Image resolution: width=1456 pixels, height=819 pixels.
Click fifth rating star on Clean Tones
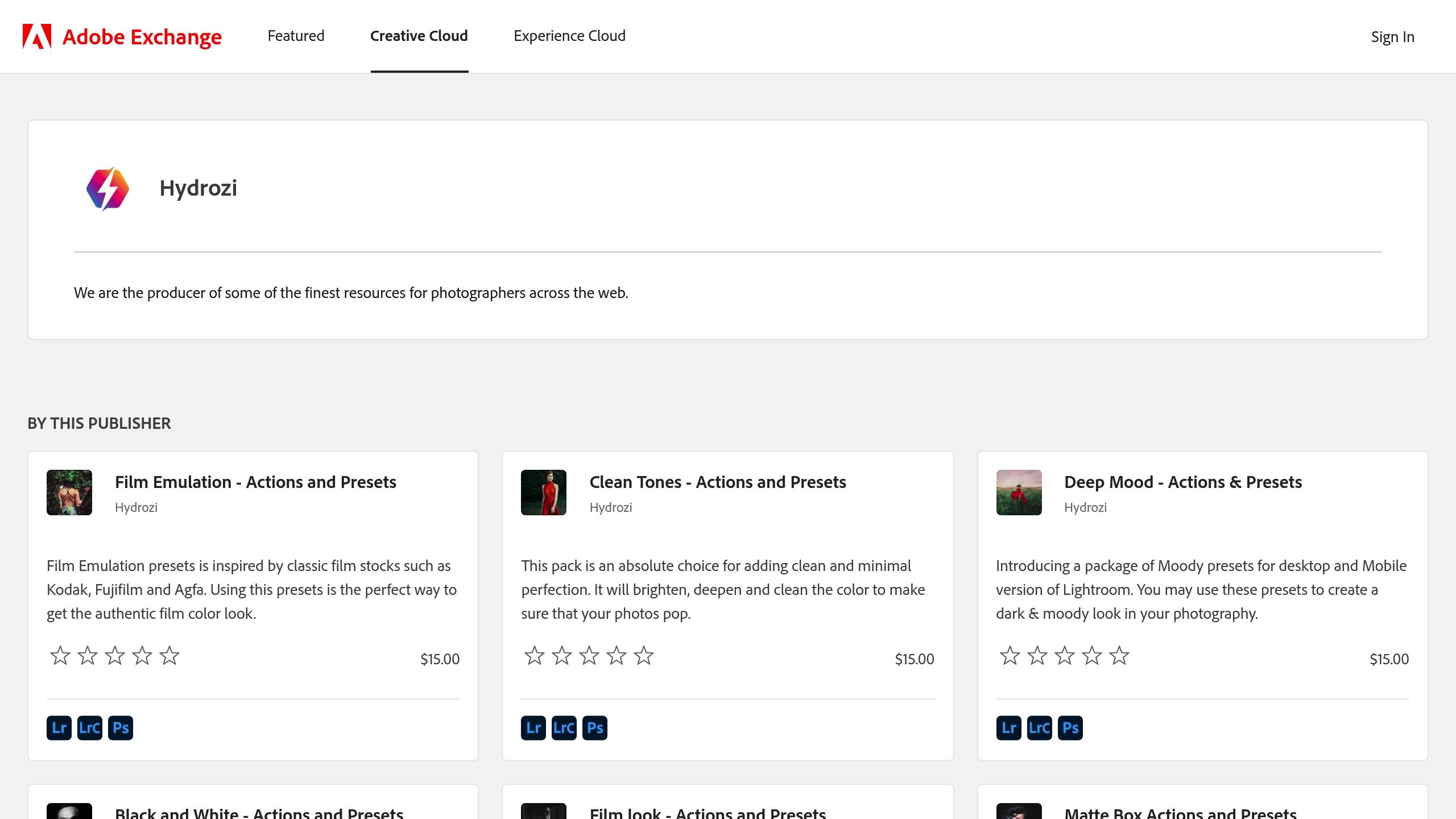pyautogui.click(x=644, y=656)
